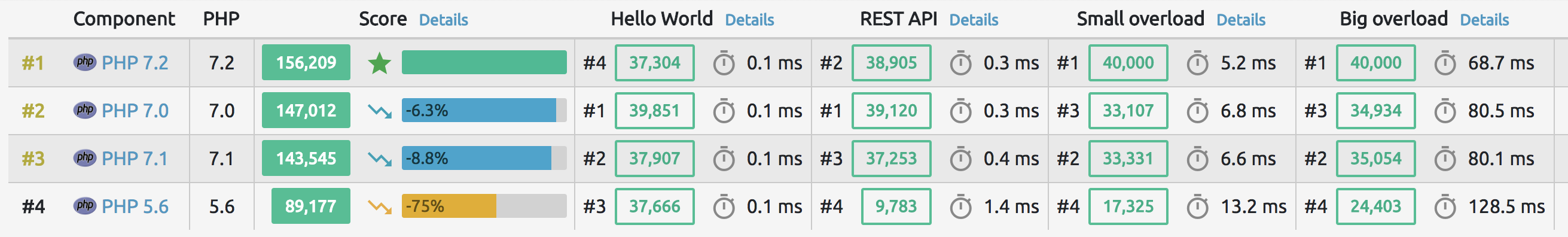The image size is (1568, 237).
Task: Click the 39,120 REST API value box
Action: click(x=891, y=111)
